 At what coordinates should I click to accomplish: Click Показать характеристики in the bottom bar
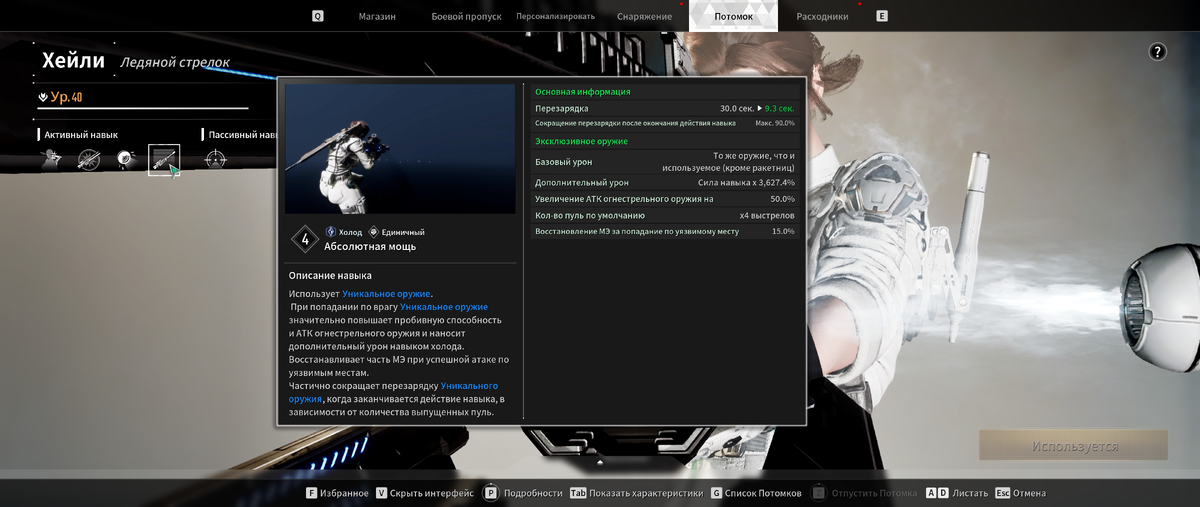tap(647, 493)
